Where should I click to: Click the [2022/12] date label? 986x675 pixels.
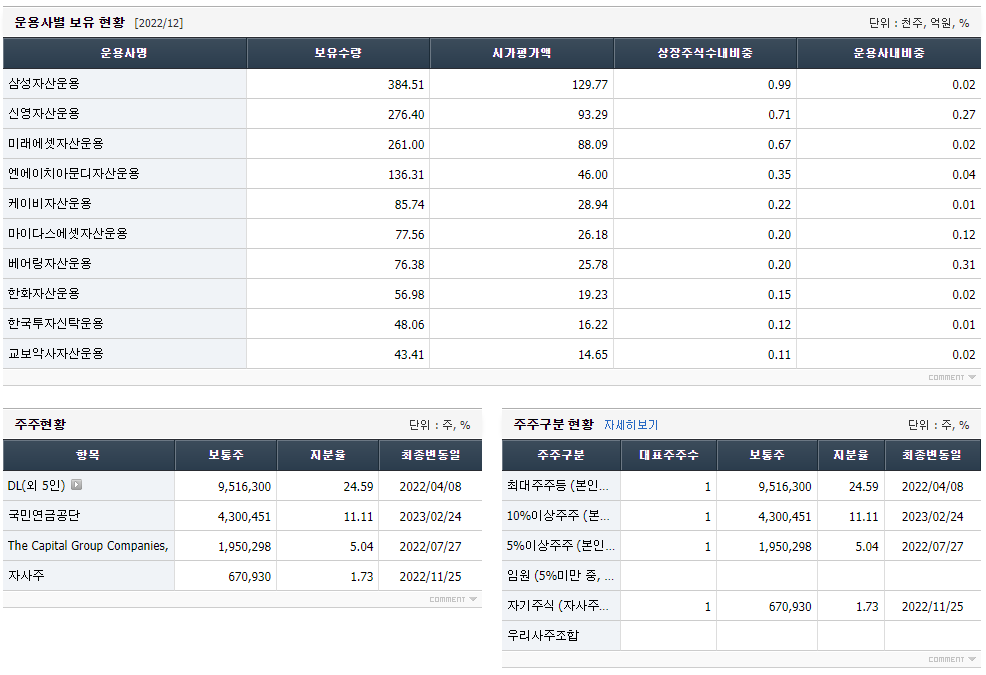coord(158,23)
